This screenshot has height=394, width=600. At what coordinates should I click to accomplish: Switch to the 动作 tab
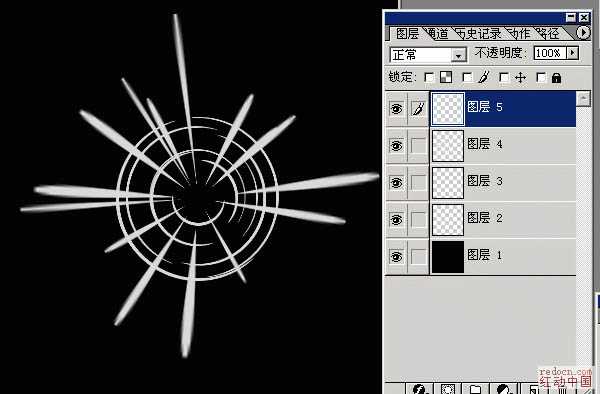(x=519, y=34)
